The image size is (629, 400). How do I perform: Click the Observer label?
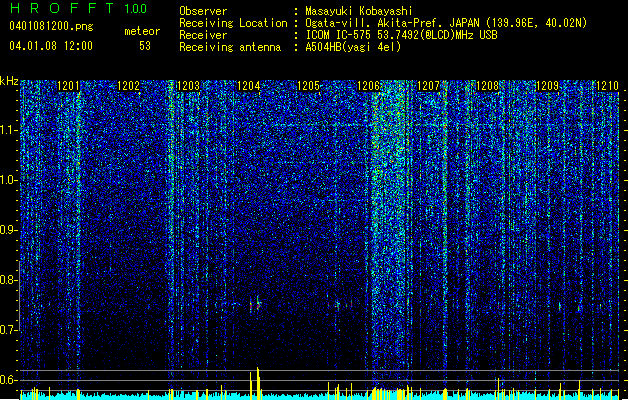pyautogui.click(x=203, y=11)
